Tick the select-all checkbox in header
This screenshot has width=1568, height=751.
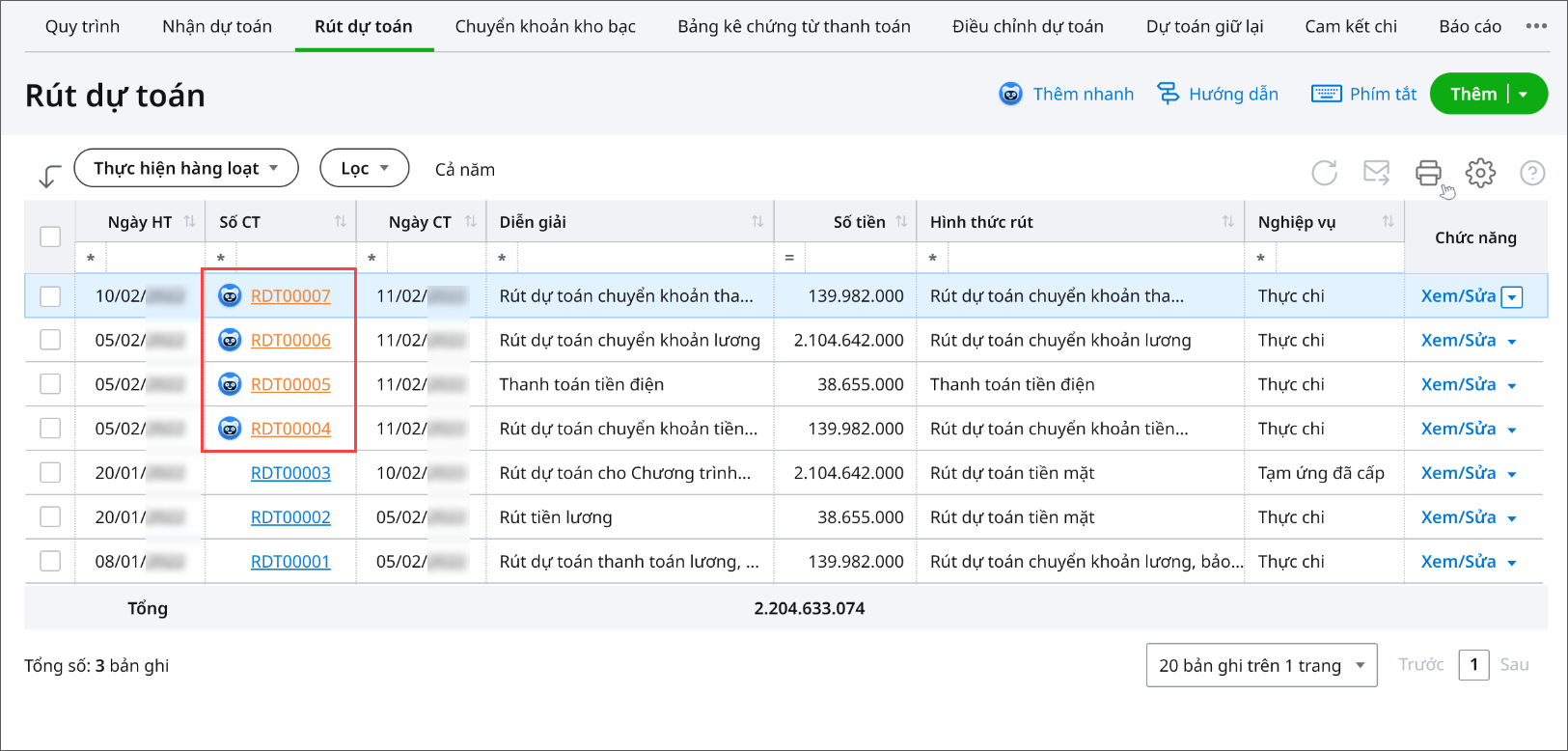point(50,236)
